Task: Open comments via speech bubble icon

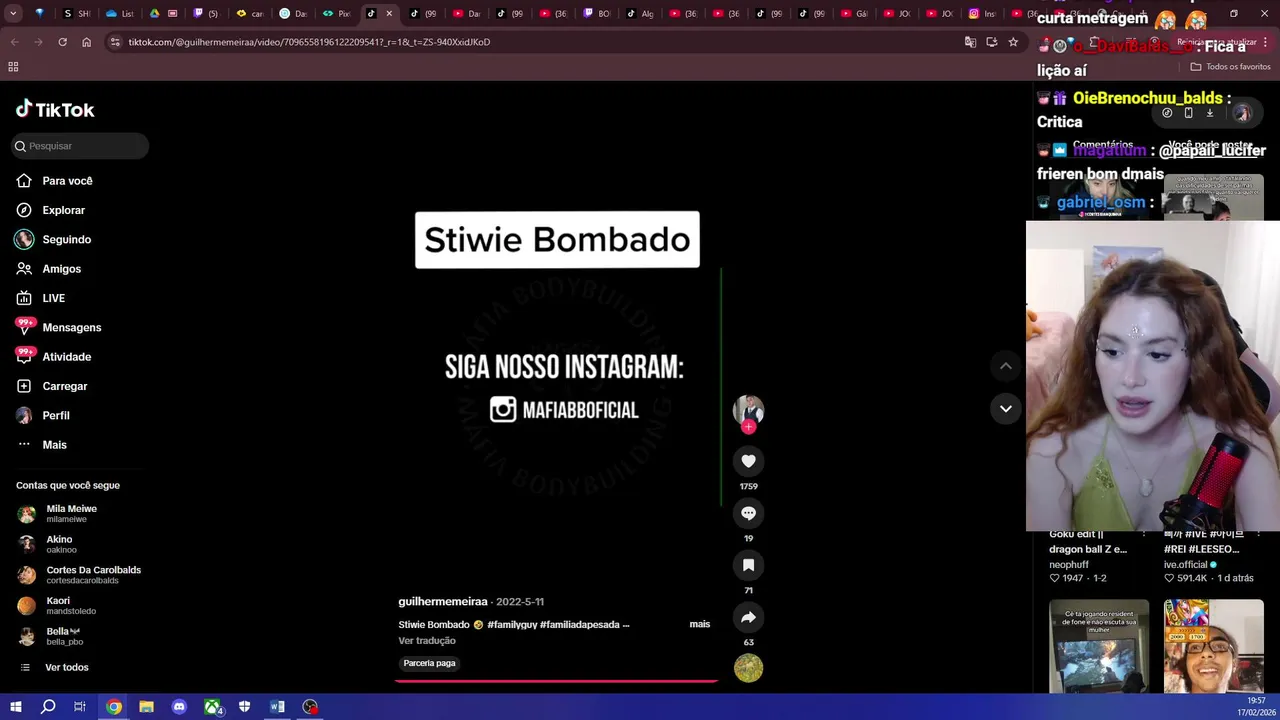Action: tap(748, 513)
